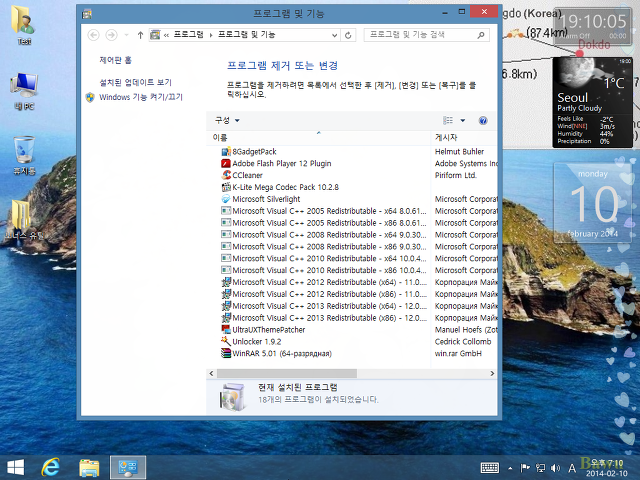Viewport: 640px width, 480px height.
Task: Click the Forward navigation arrow
Action: point(111,35)
